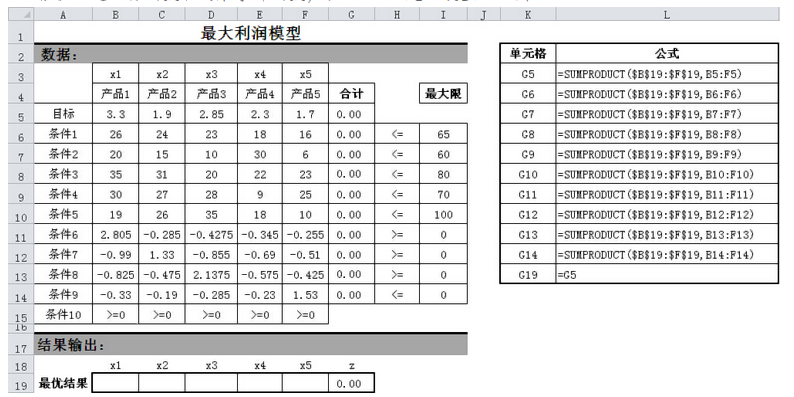Select cell with value 3.3
This screenshot has height=397, width=794.
coord(115,114)
